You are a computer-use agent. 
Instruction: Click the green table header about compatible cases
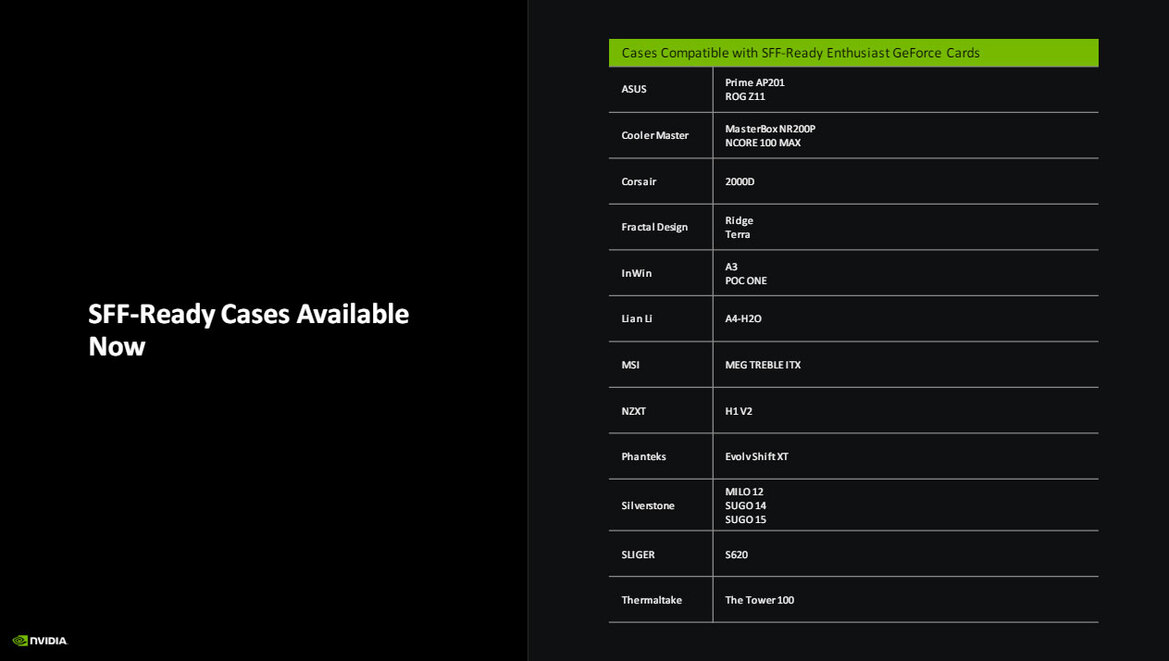point(853,53)
